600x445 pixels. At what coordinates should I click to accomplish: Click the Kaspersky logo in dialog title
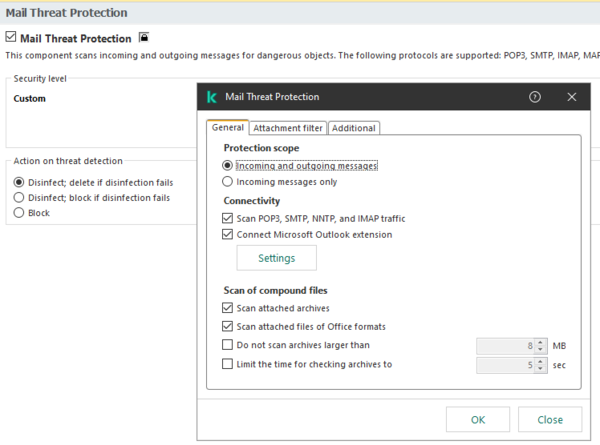(x=212, y=97)
